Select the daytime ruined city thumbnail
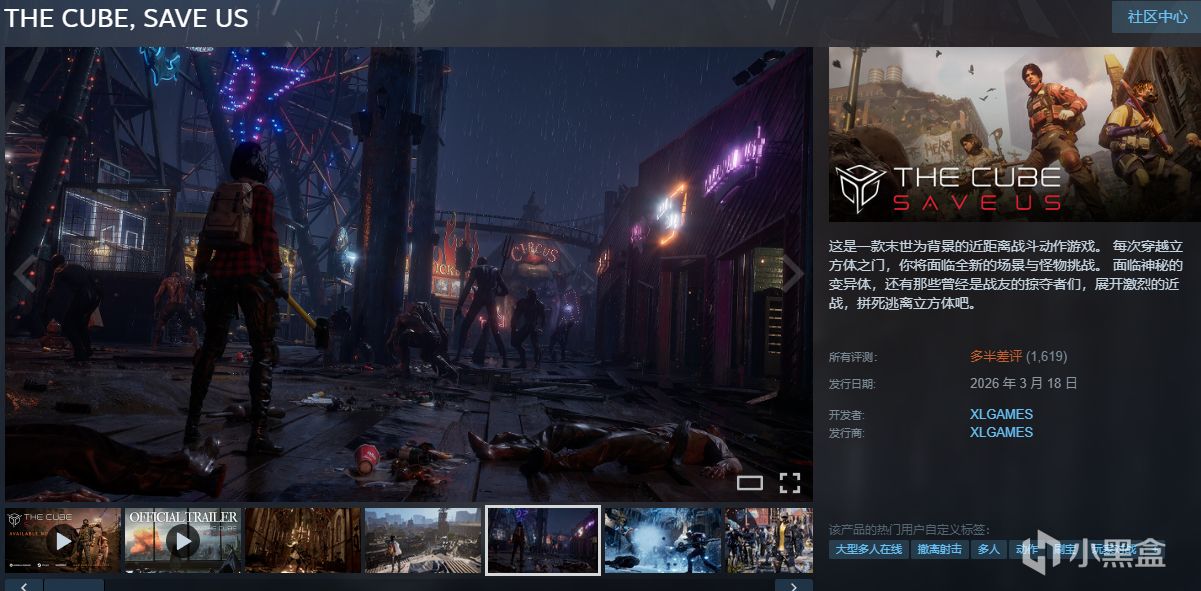The image size is (1201, 591). pos(422,540)
